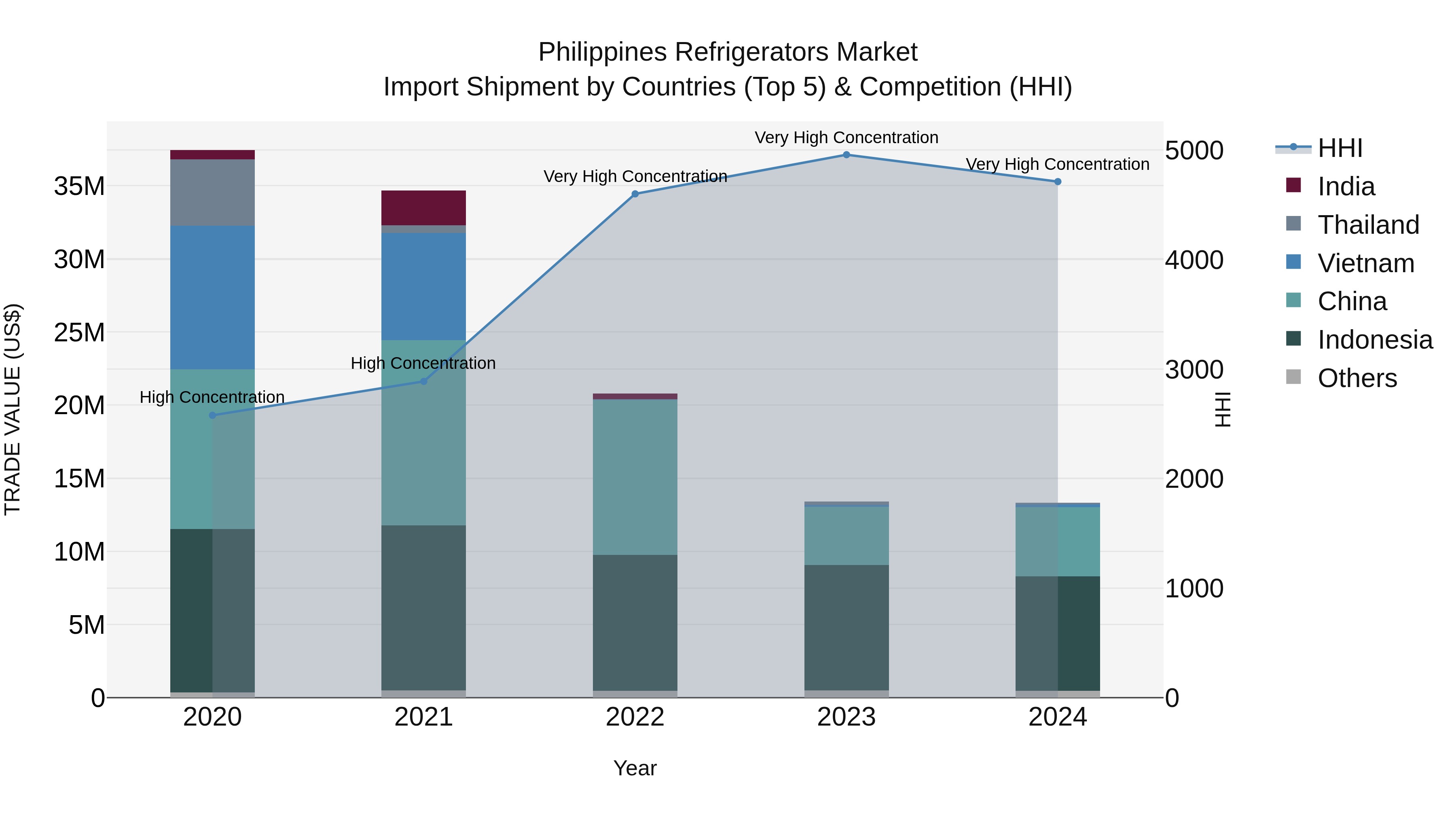Screen dimensions: 1456x819
Task: Click the 2022 China bar segment
Action: point(635,477)
